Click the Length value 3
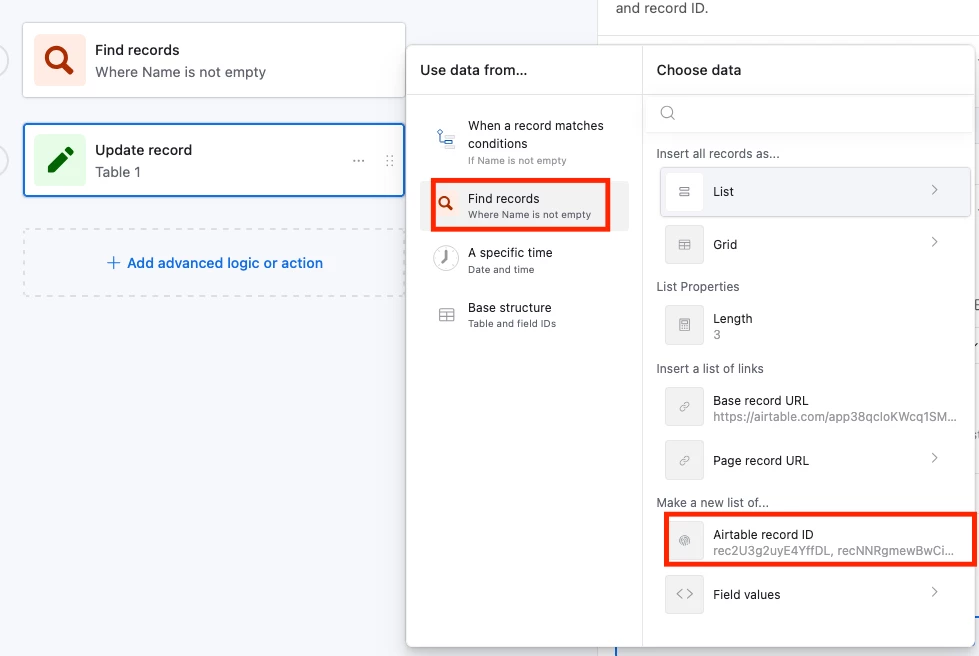This screenshot has width=979, height=656. click(x=717, y=335)
